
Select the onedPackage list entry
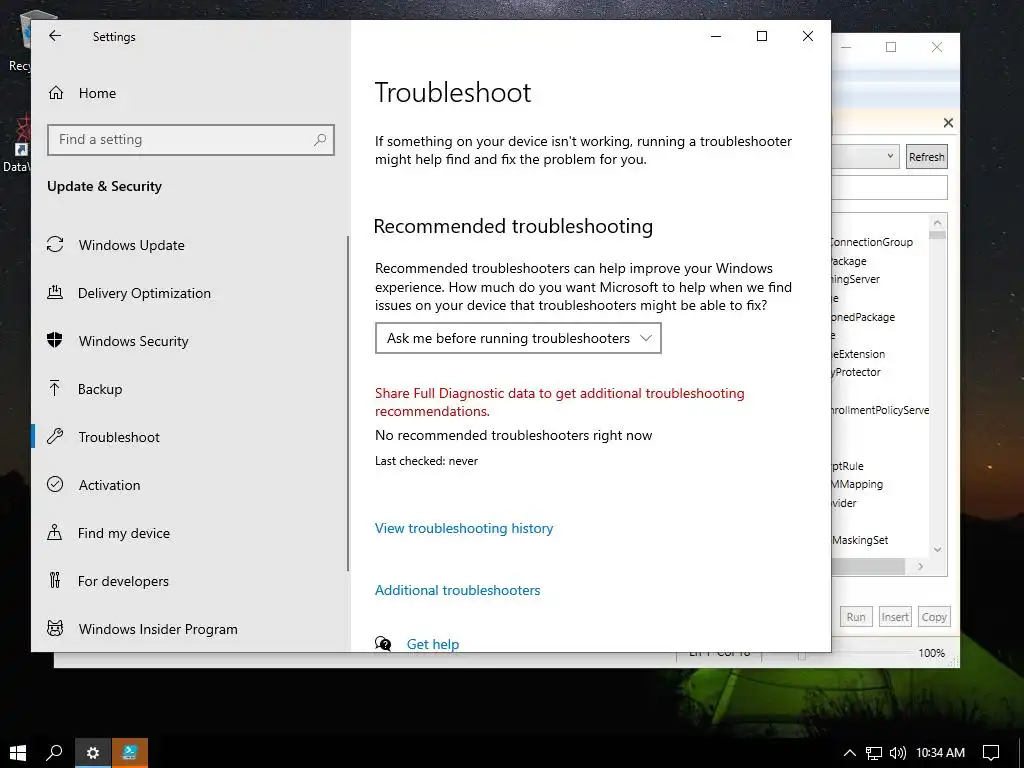tap(863, 317)
